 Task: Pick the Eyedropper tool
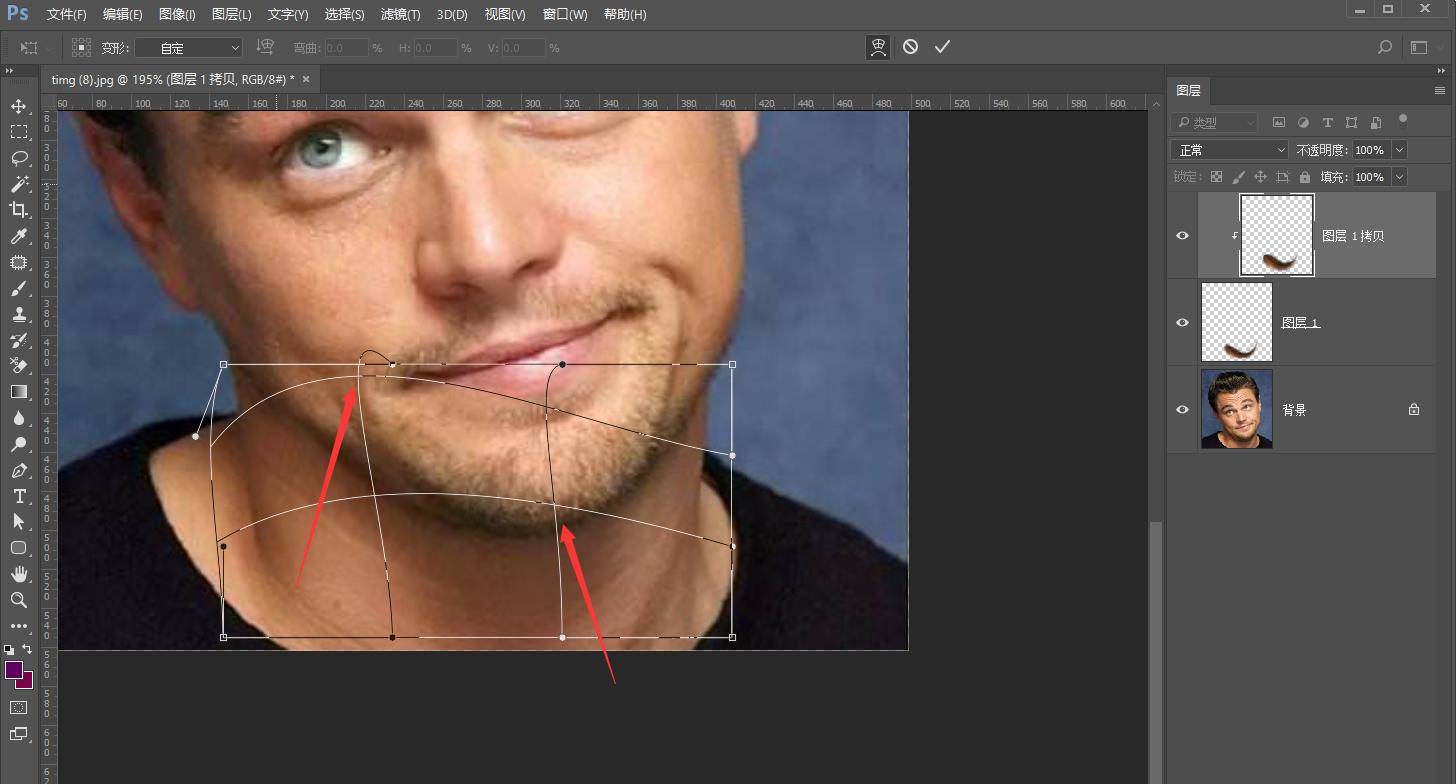point(19,236)
